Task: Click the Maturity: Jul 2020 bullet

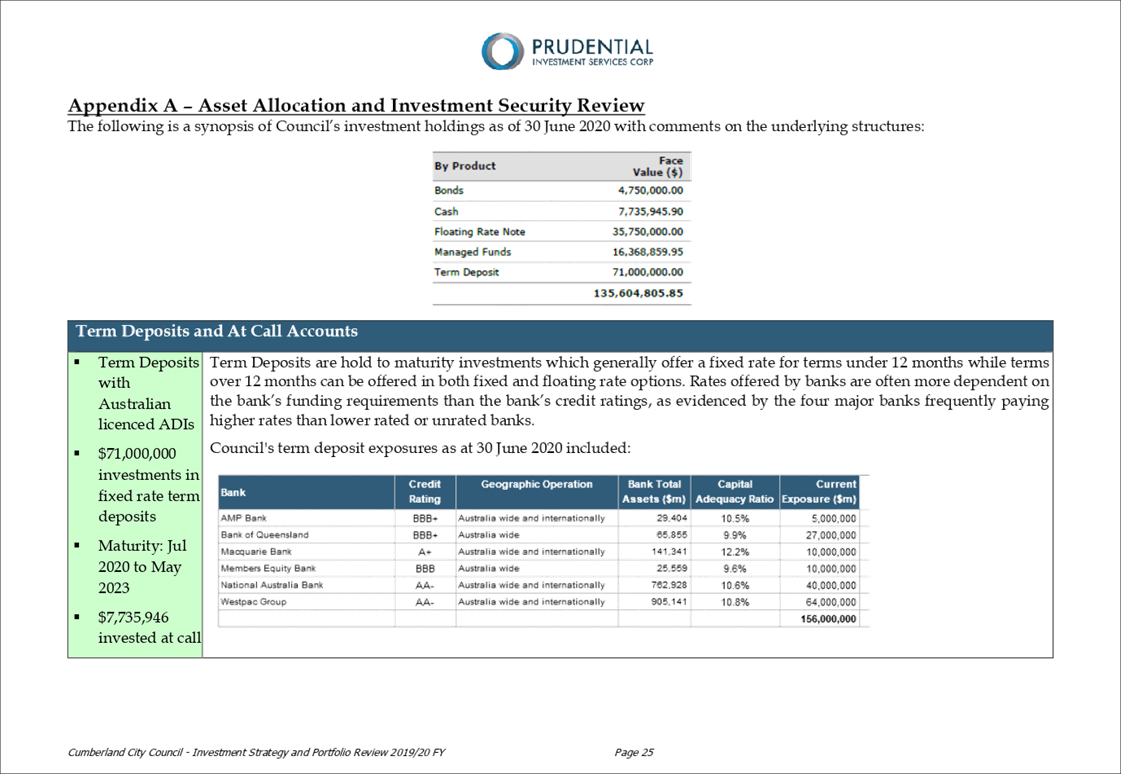Action: coord(142,567)
